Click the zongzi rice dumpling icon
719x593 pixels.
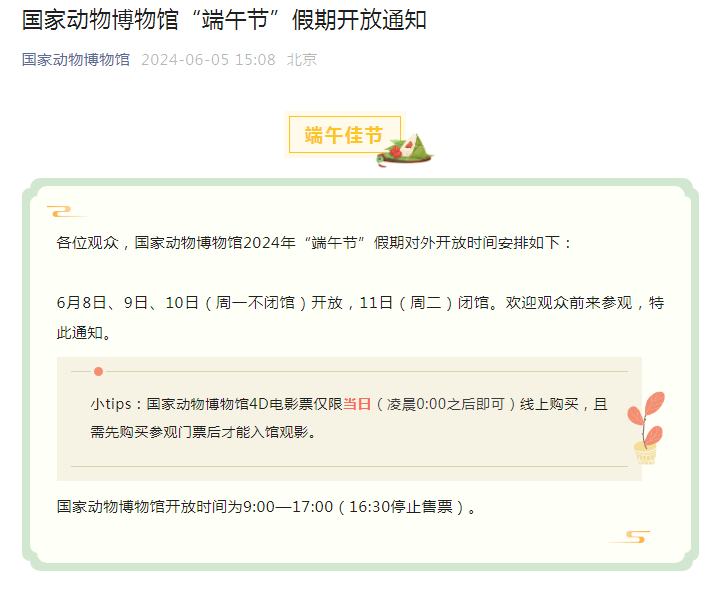click(x=405, y=150)
